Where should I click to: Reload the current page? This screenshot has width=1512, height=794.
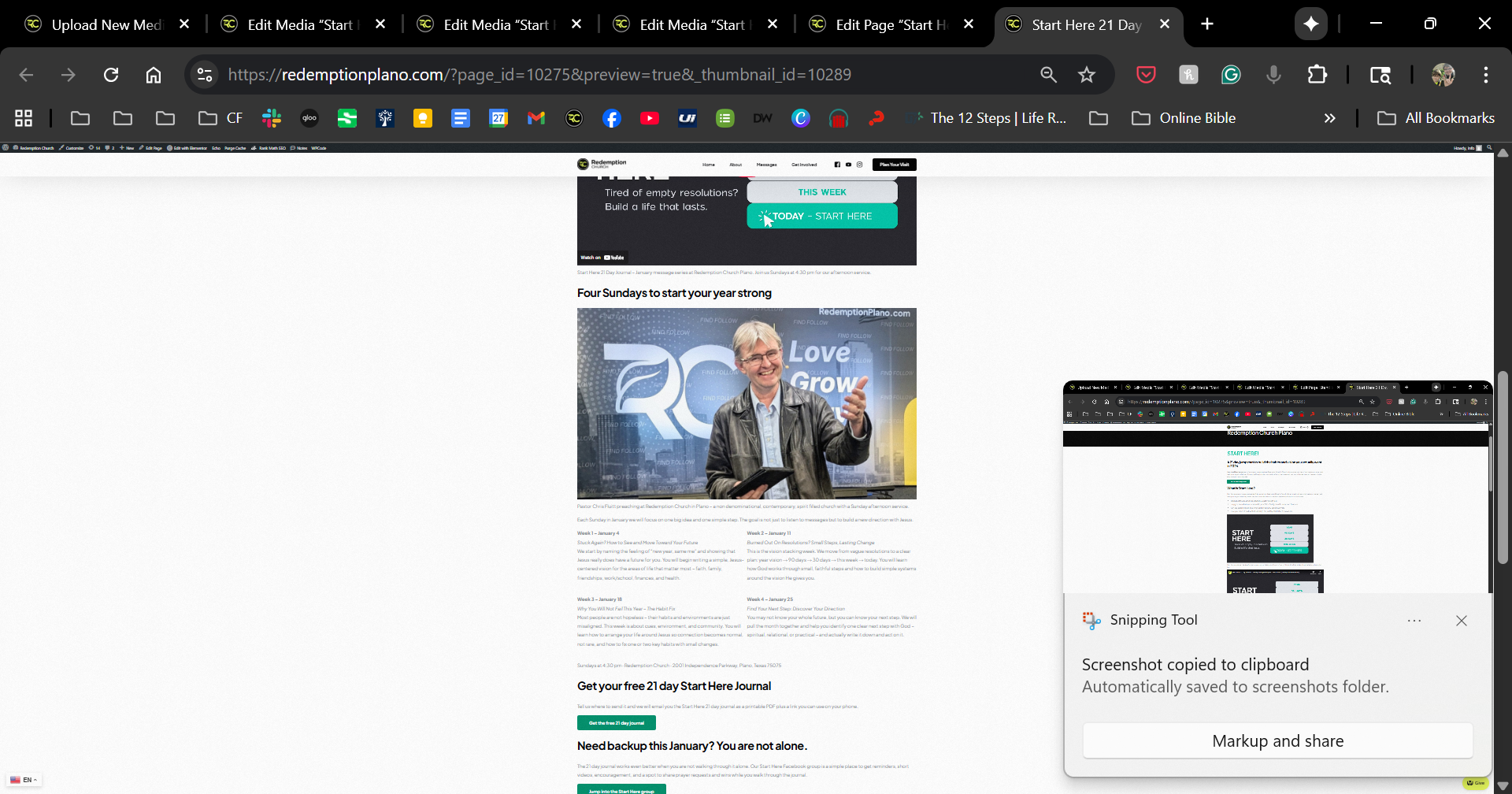click(111, 75)
